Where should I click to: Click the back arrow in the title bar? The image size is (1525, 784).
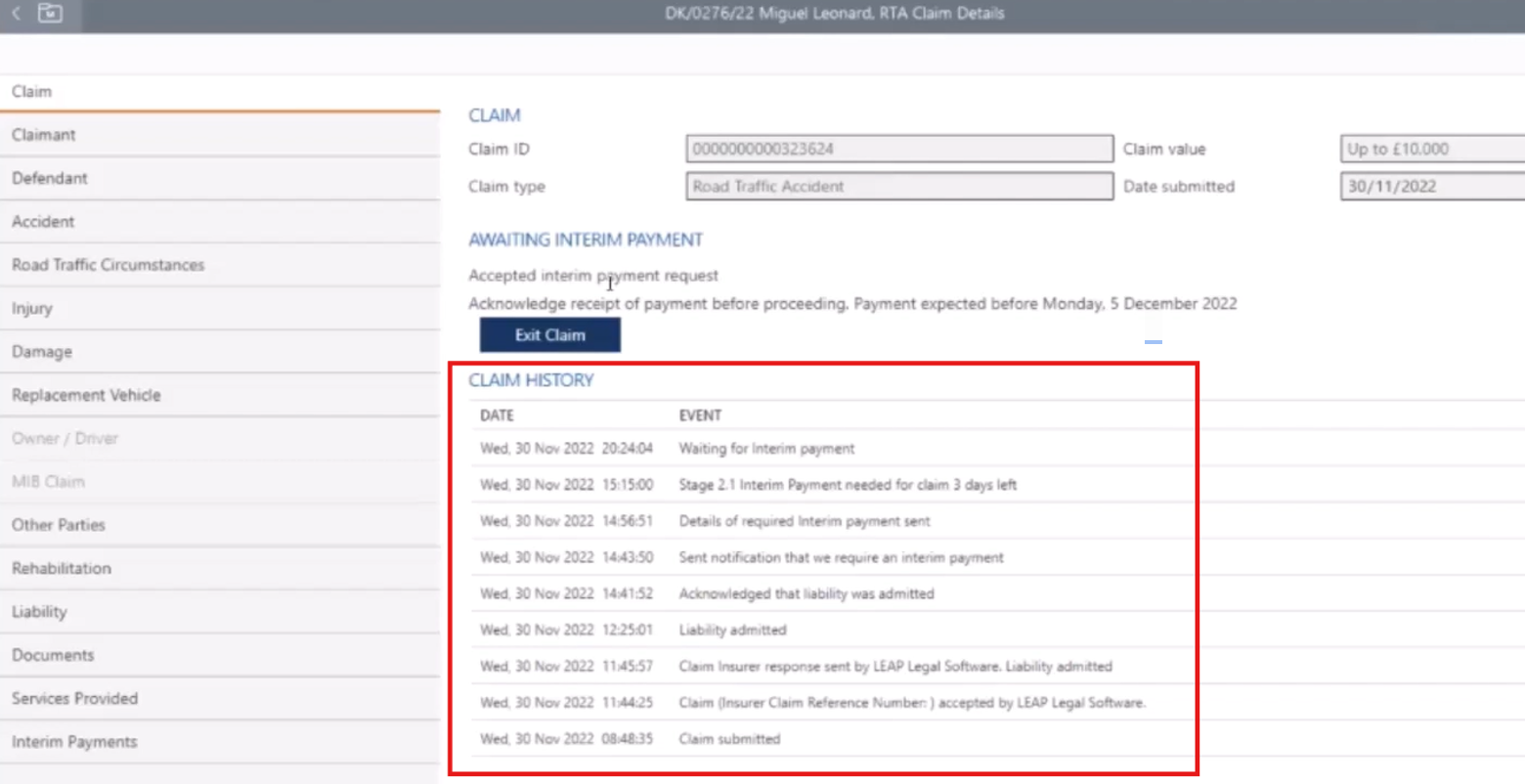(16, 14)
